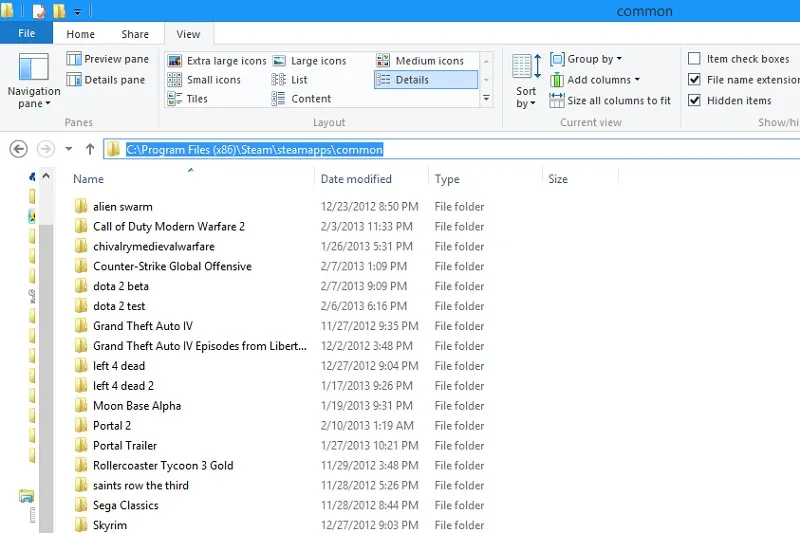The height and width of the screenshot is (533, 800).
Task: Switch to the Share tab
Action: click(x=135, y=34)
